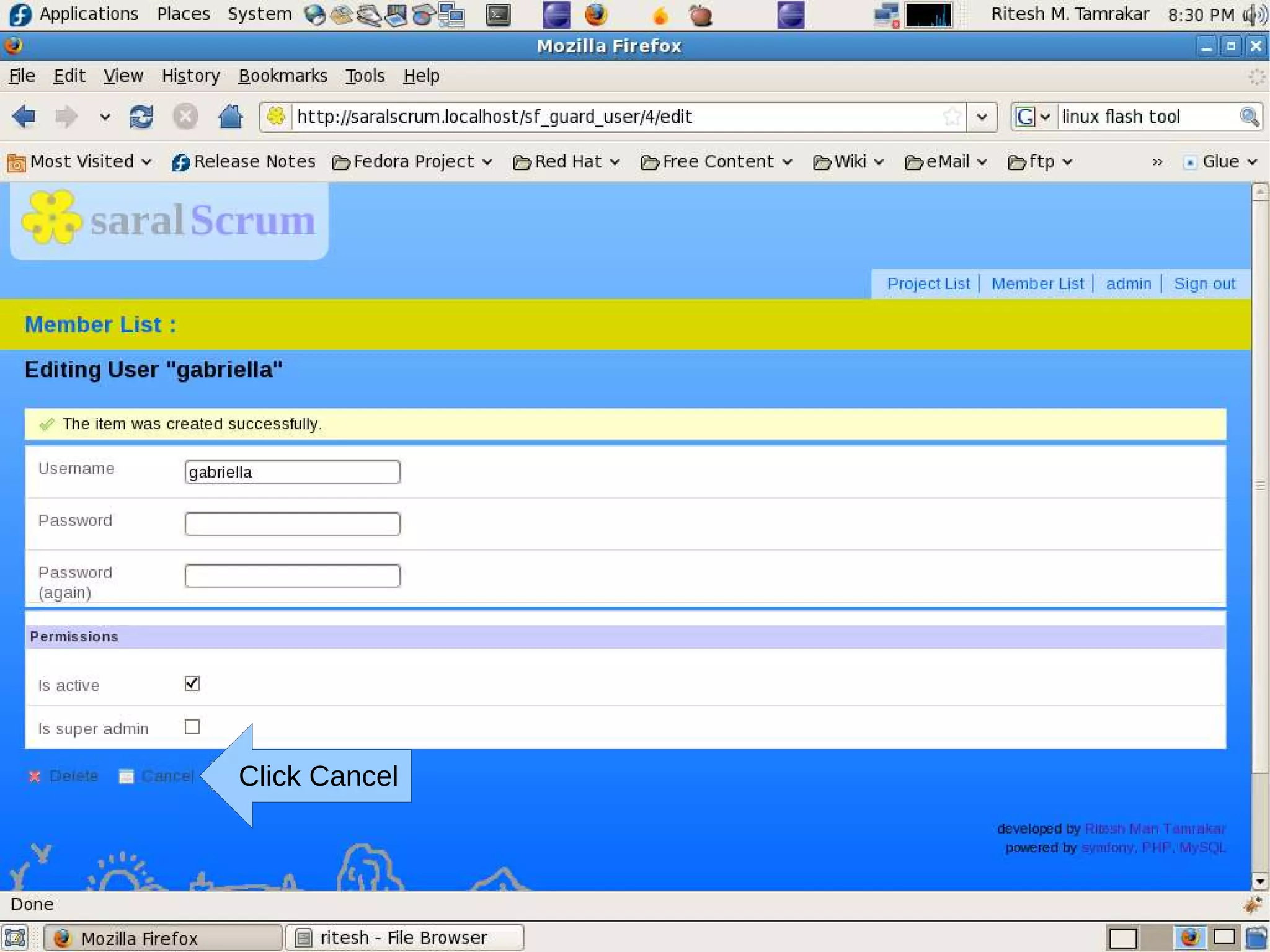This screenshot has width=1270, height=952.
Task: Switch to ritesh - File Browser window
Action: tap(404, 937)
